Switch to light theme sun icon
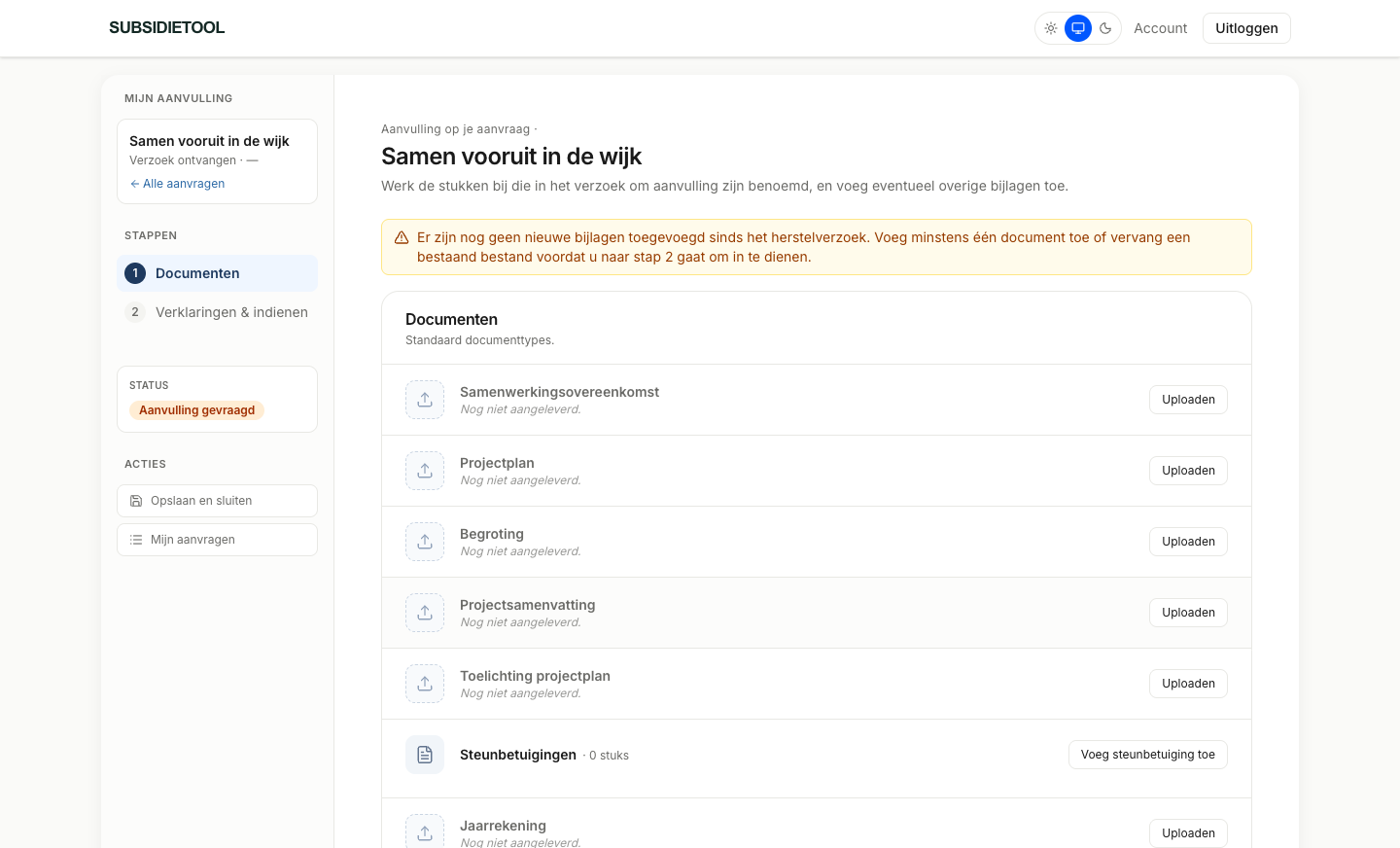 pos(1051,28)
